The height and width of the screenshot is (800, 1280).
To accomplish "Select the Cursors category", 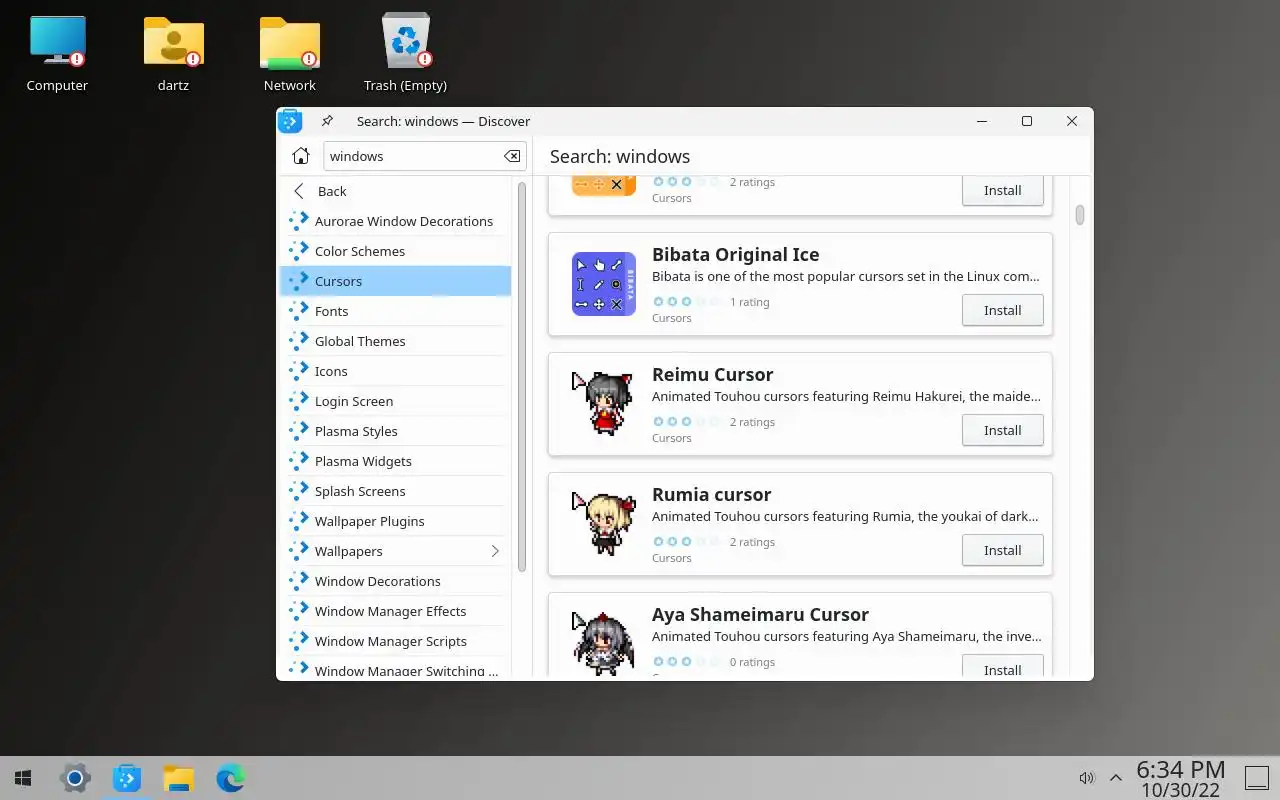I will click(396, 281).
